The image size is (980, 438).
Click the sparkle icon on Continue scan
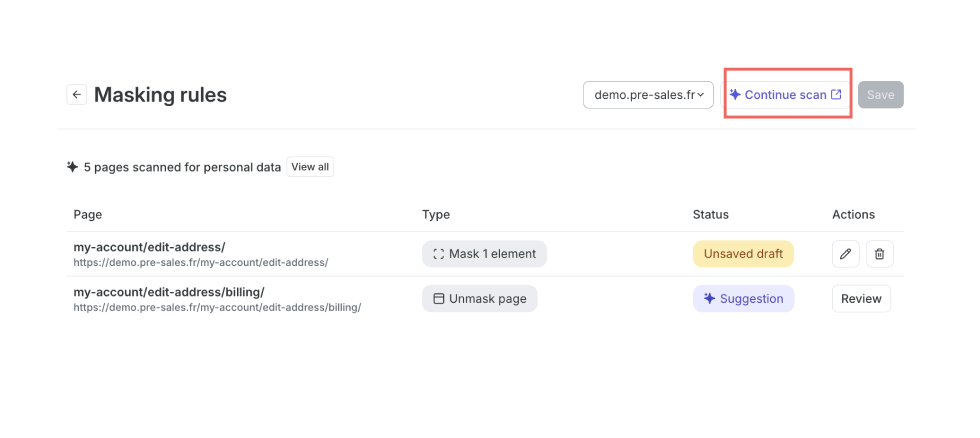point(735,95)
